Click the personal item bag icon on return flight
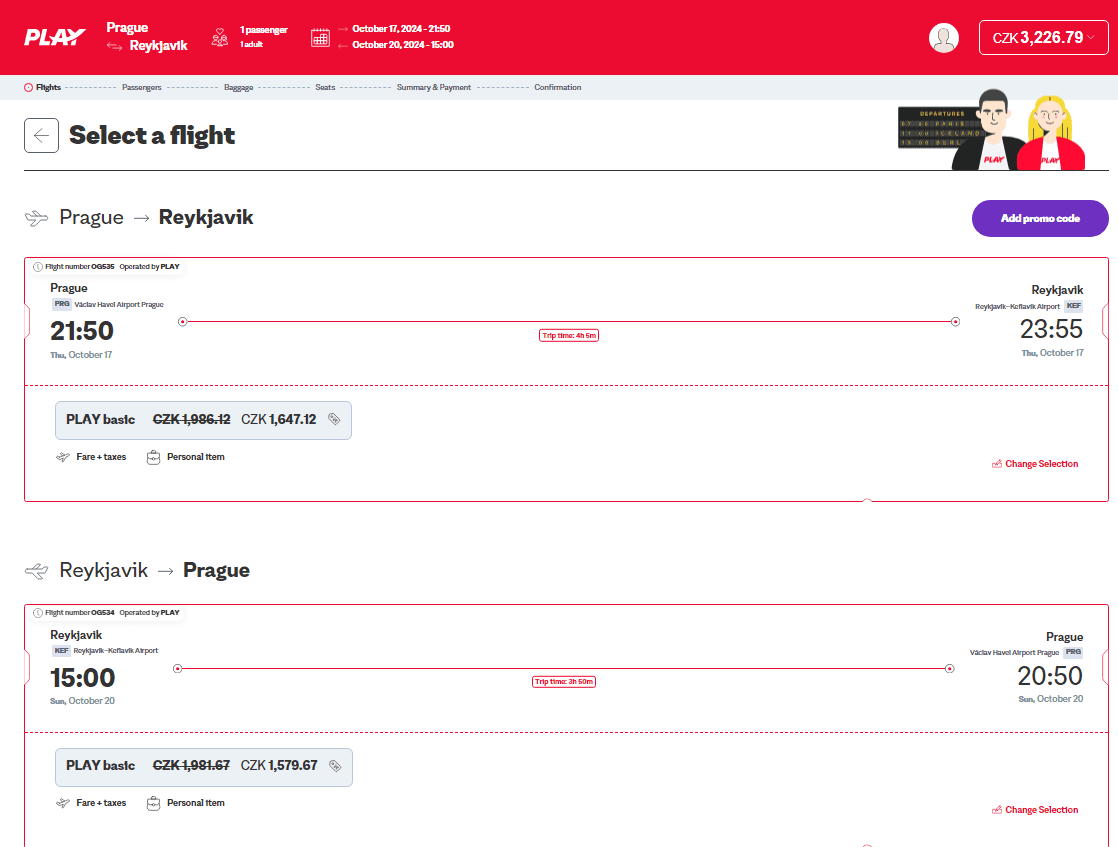1118x847 pixels. (153, 804)
